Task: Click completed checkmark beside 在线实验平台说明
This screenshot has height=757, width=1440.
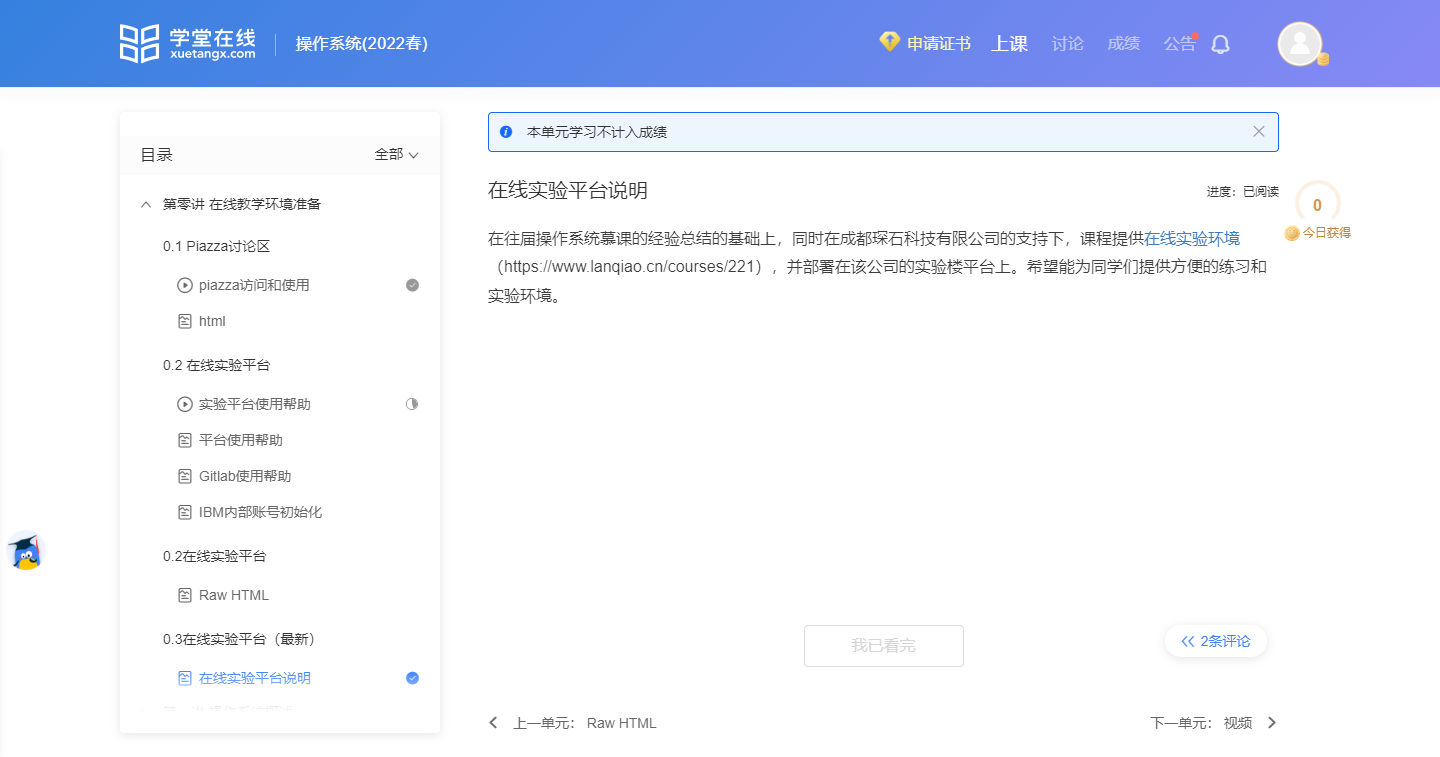Action: point(412,678)
